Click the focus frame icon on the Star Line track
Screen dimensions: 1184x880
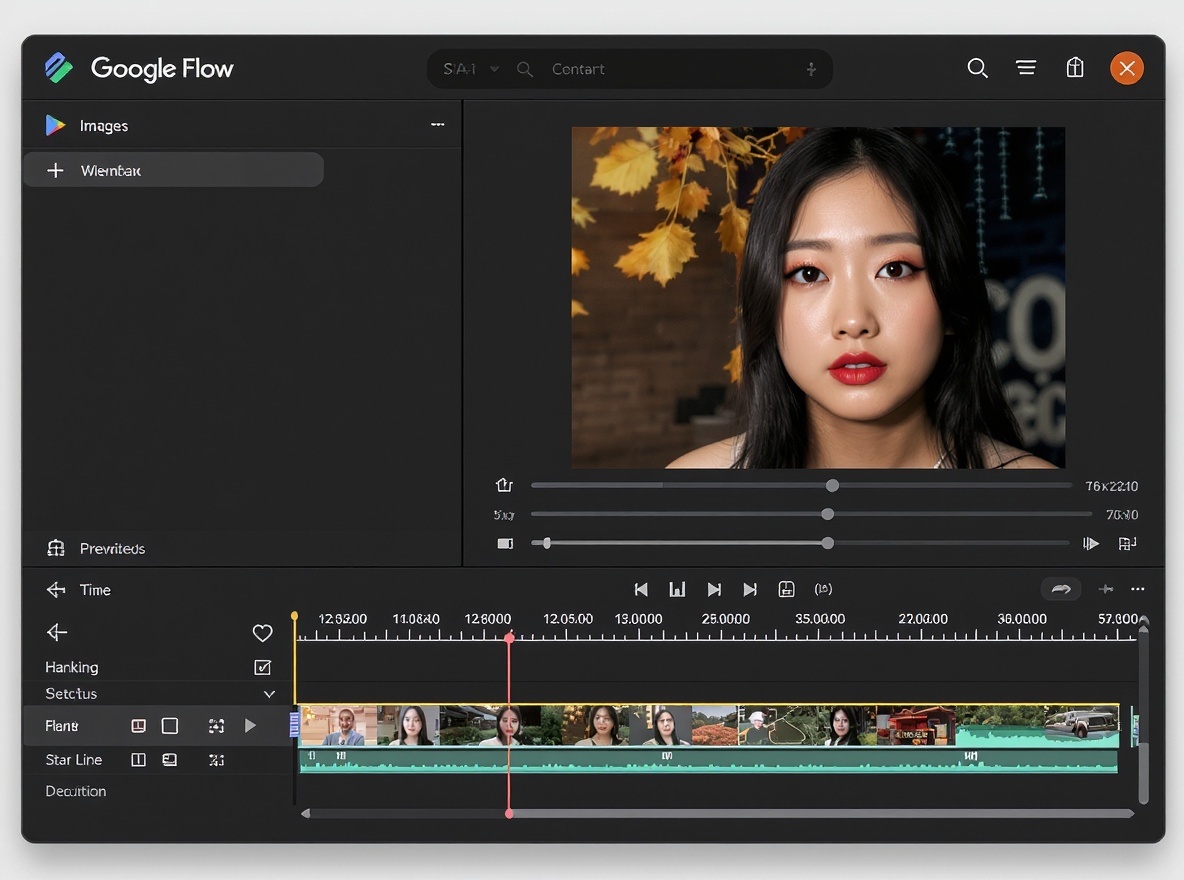click(216, 760)
